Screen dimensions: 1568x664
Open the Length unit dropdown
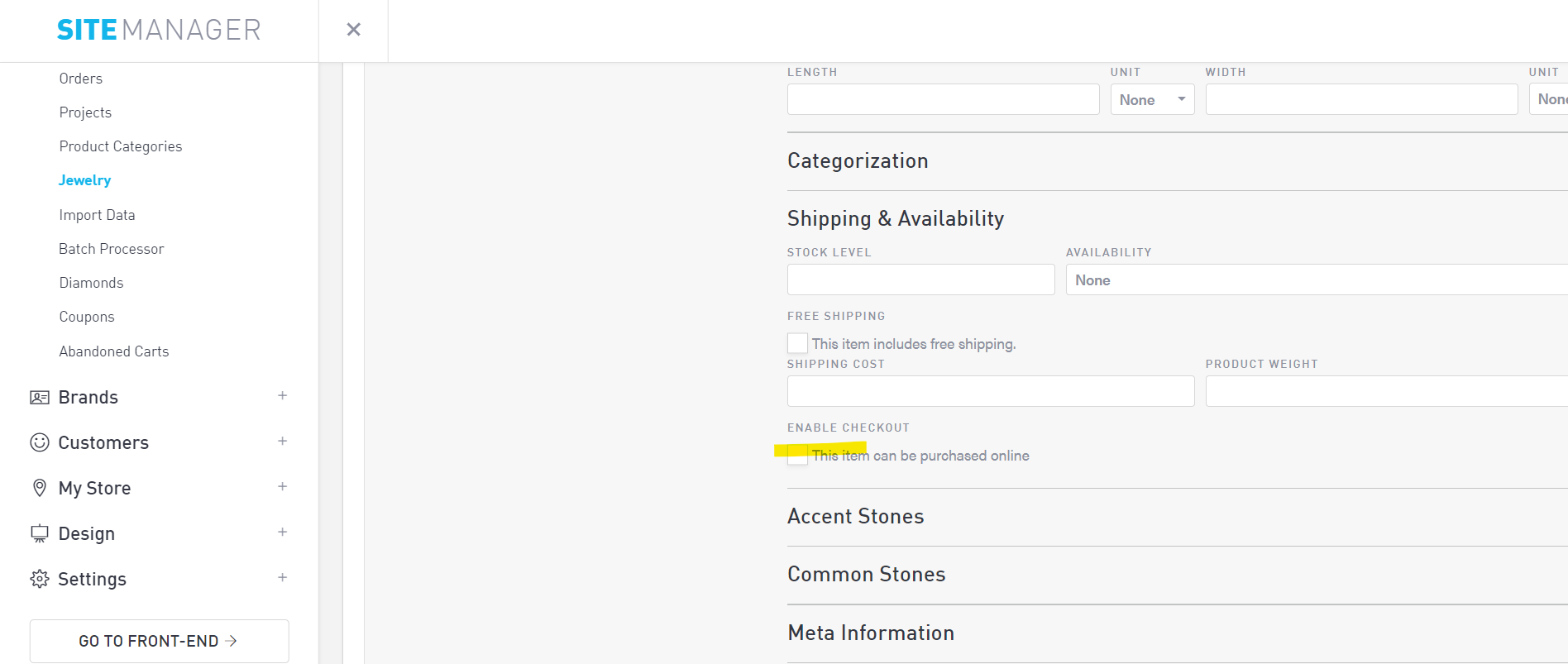click(1152, 99)
